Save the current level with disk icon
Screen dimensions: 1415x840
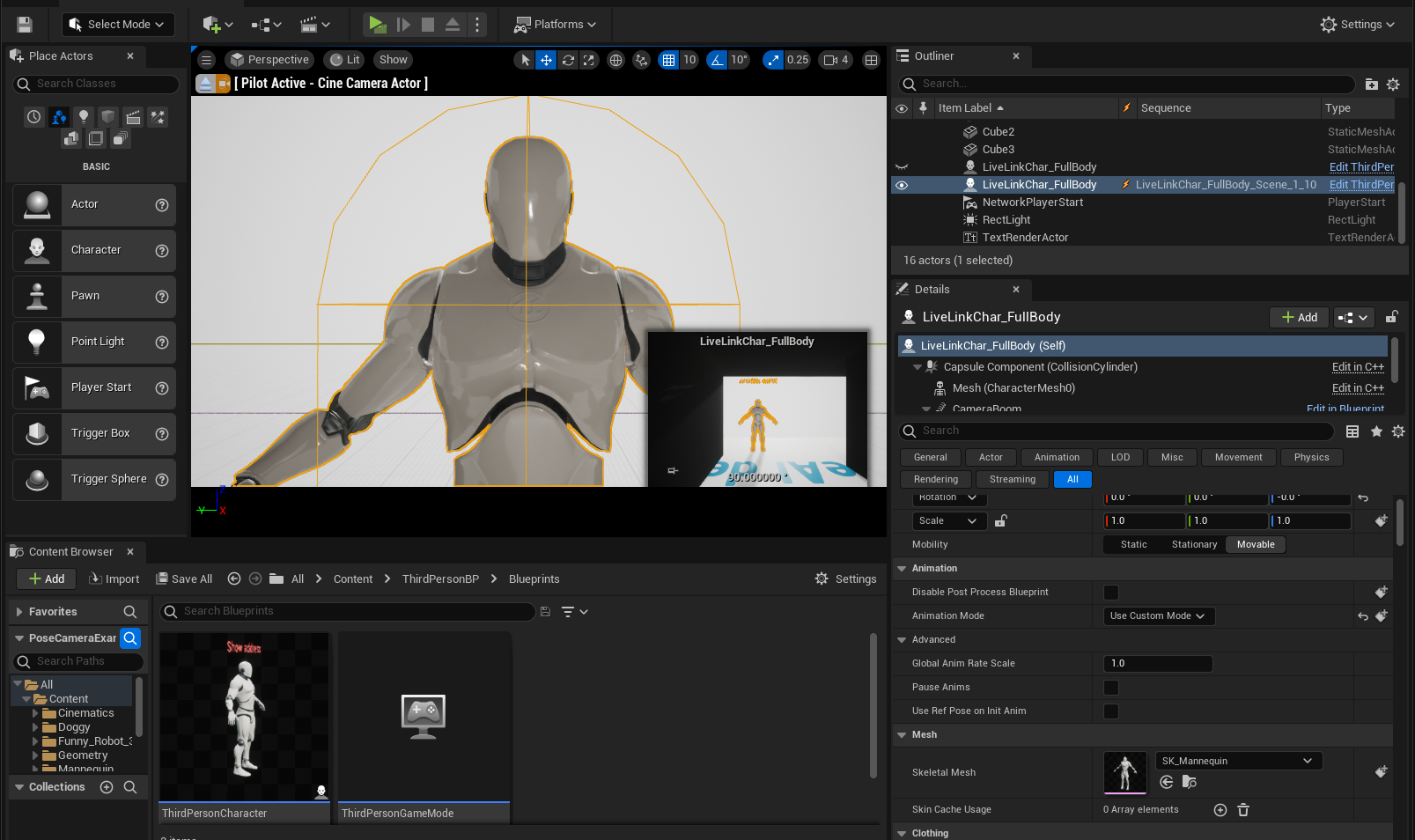coord(25,25)
